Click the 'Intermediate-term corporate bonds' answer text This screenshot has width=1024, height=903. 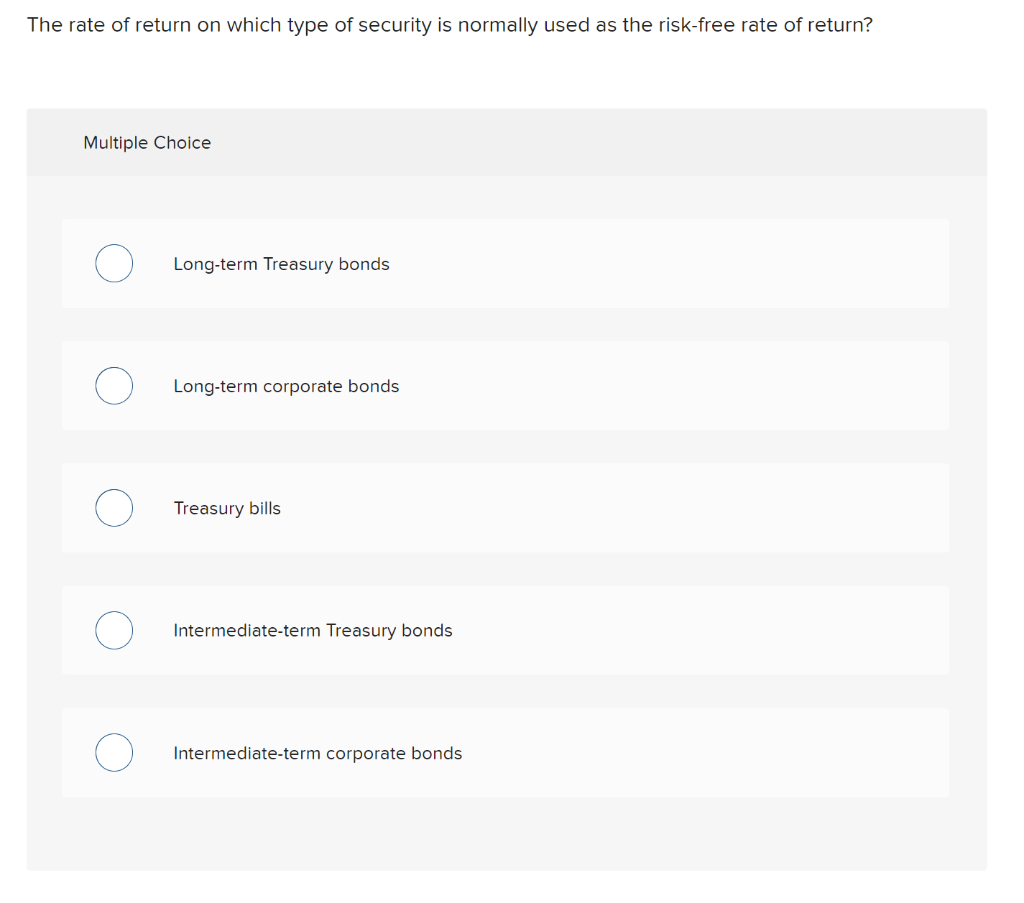[317, 753]
